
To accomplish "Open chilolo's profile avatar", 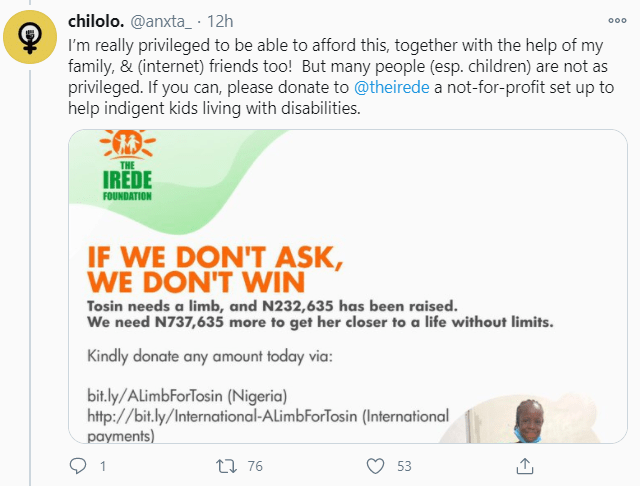I will 32,35.
